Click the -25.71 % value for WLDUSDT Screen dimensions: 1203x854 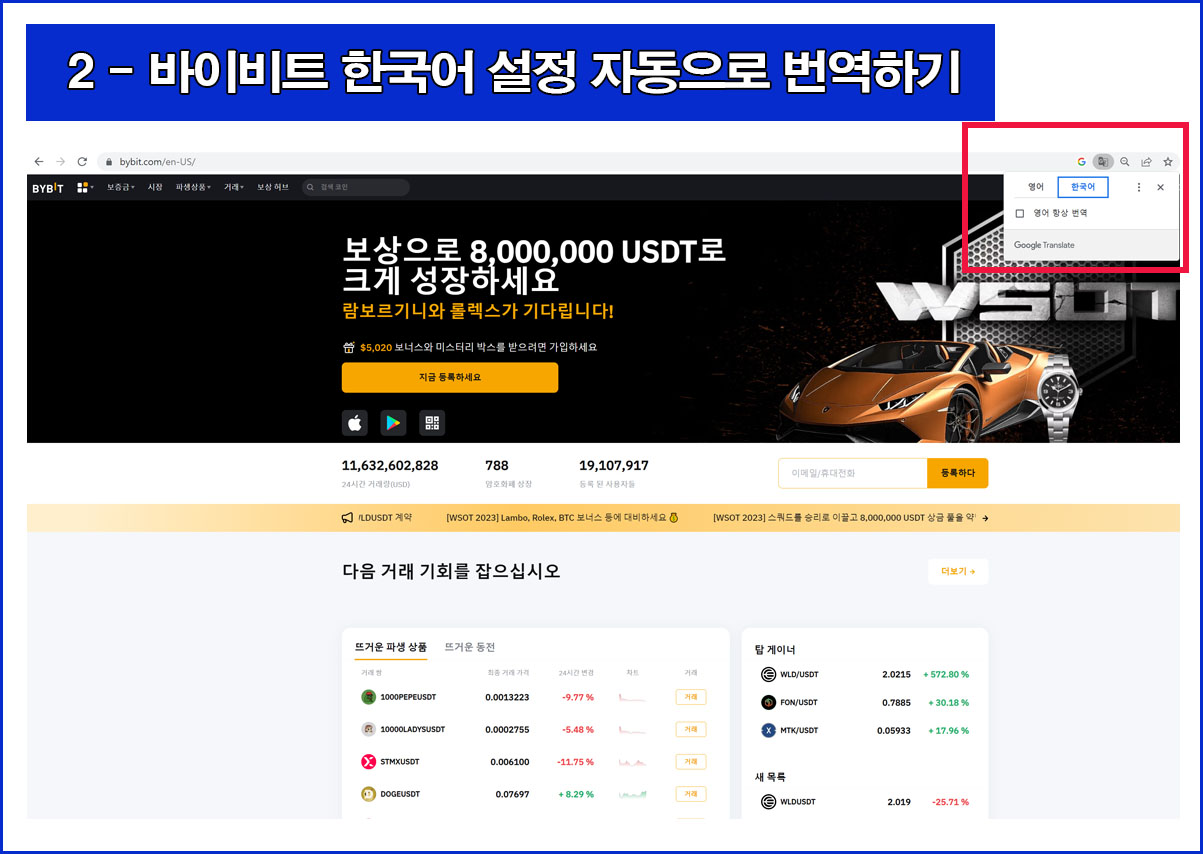pyautogui.click(x=950, y=801)
